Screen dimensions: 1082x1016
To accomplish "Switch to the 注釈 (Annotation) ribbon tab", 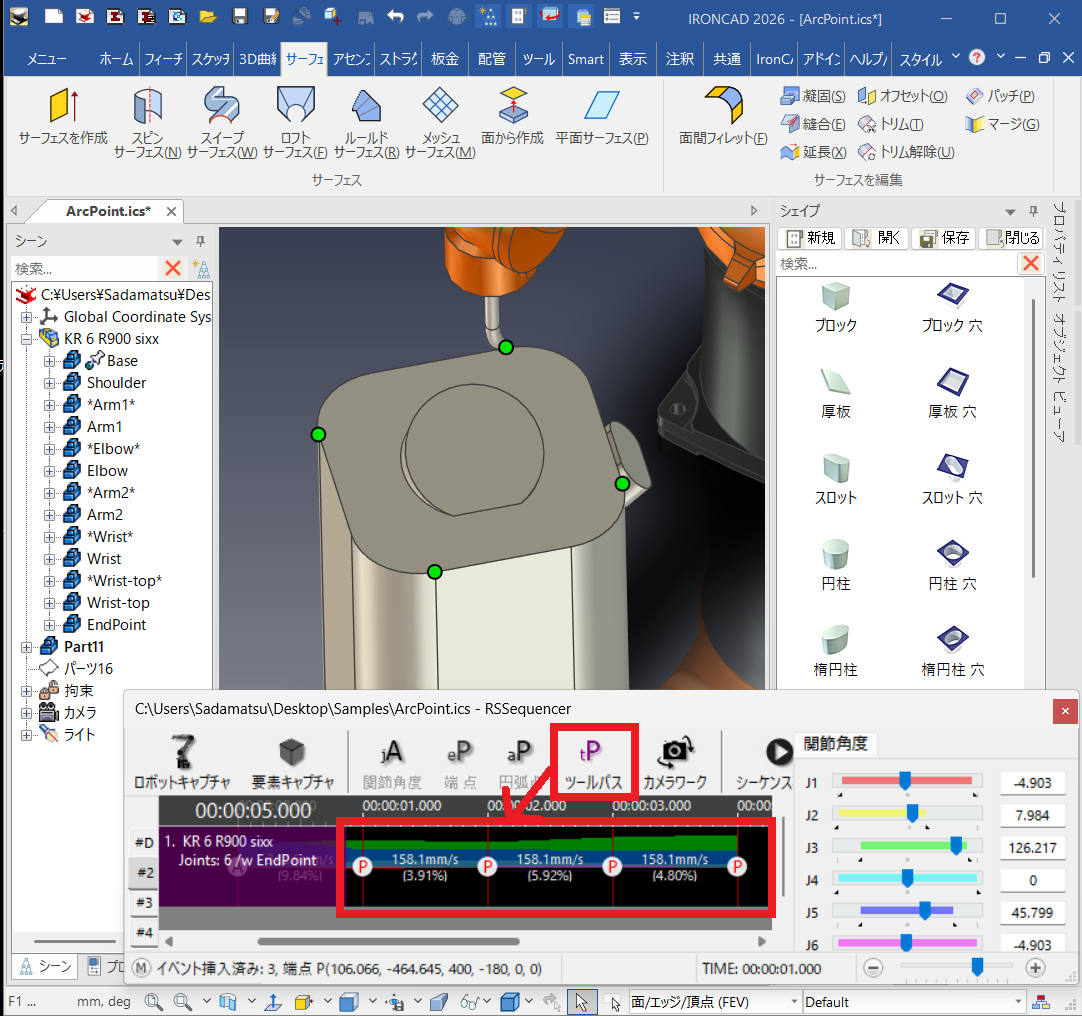I will click(x=680, y=59).
